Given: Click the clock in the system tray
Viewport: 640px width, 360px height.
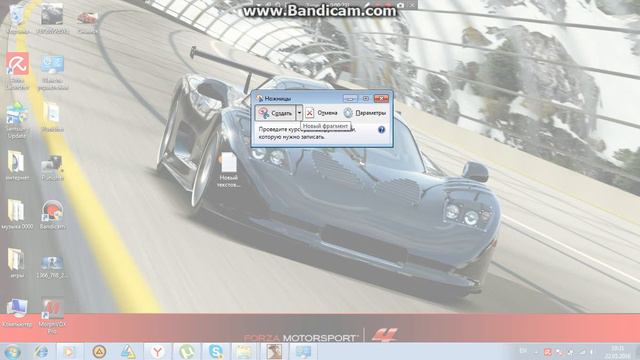Looking at the screenshot, I should point(618,352).
